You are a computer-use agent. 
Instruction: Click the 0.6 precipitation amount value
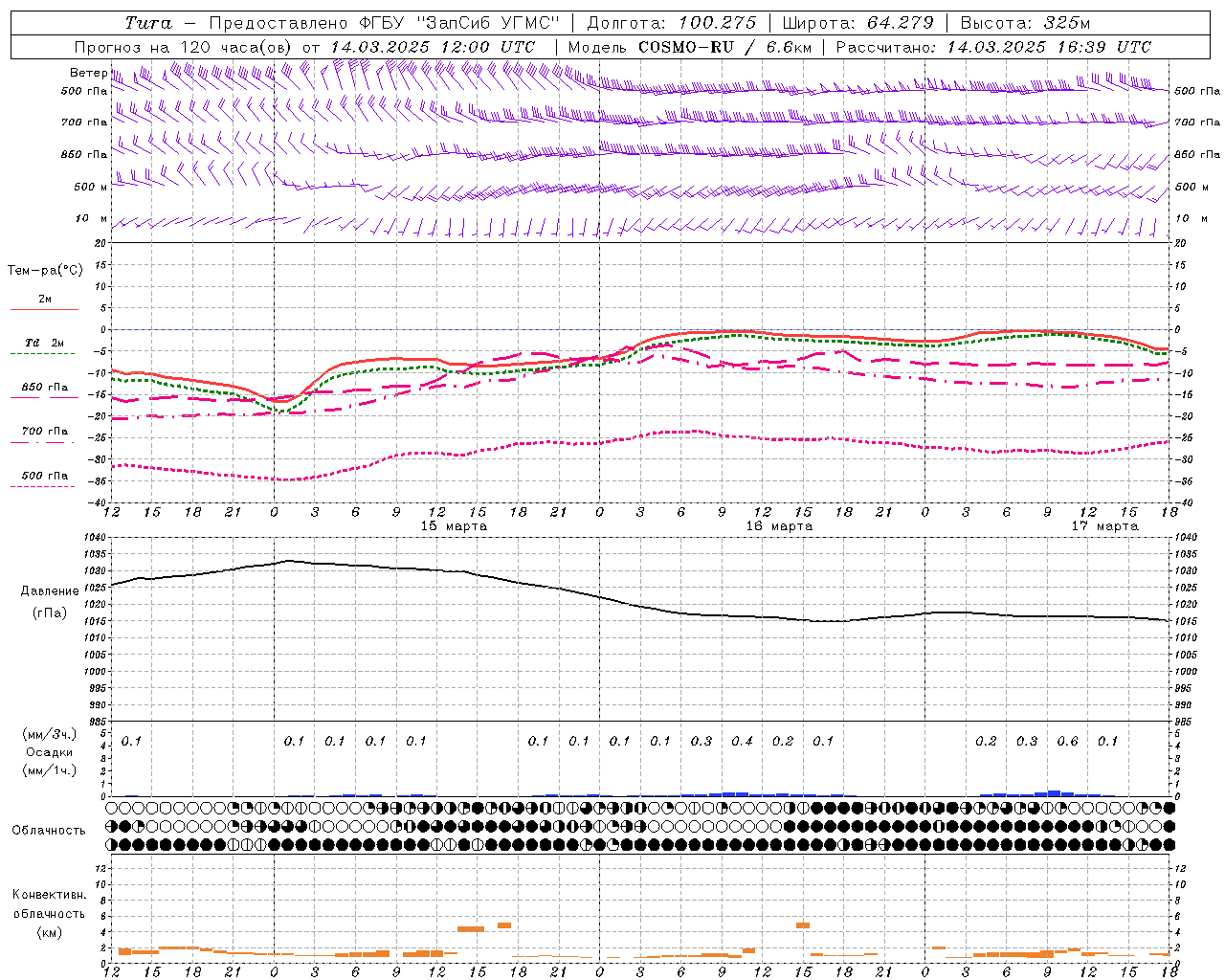point(1067,741)
